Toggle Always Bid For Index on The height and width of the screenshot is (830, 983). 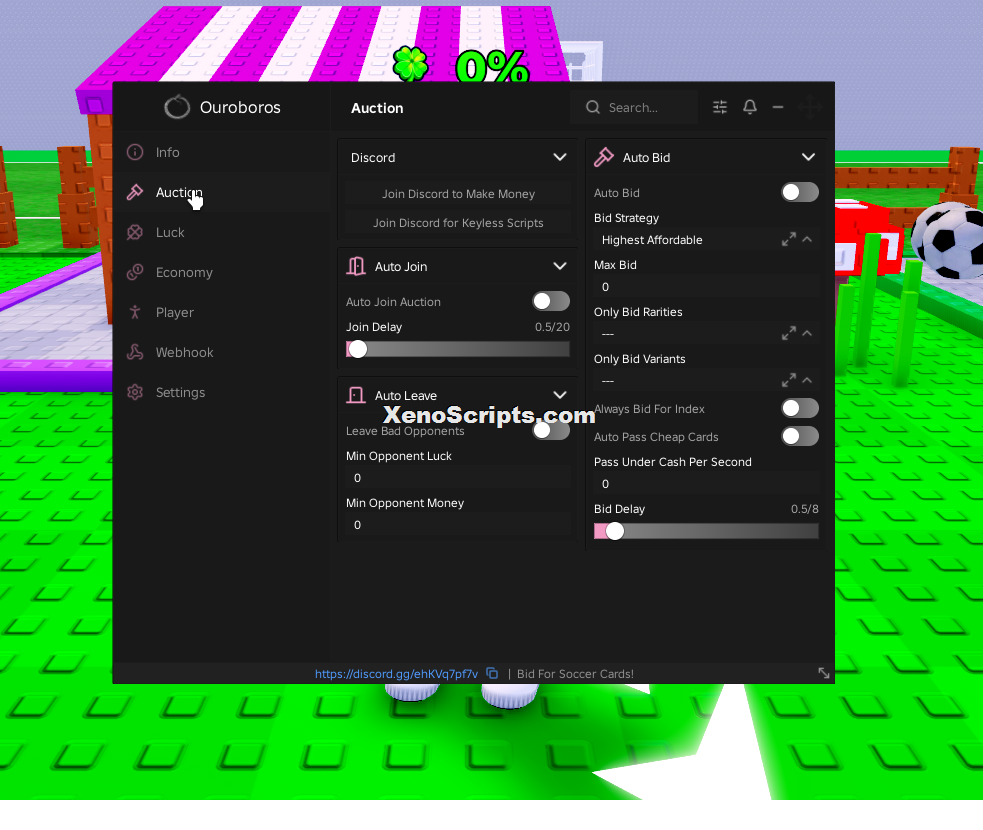point(799,409)
